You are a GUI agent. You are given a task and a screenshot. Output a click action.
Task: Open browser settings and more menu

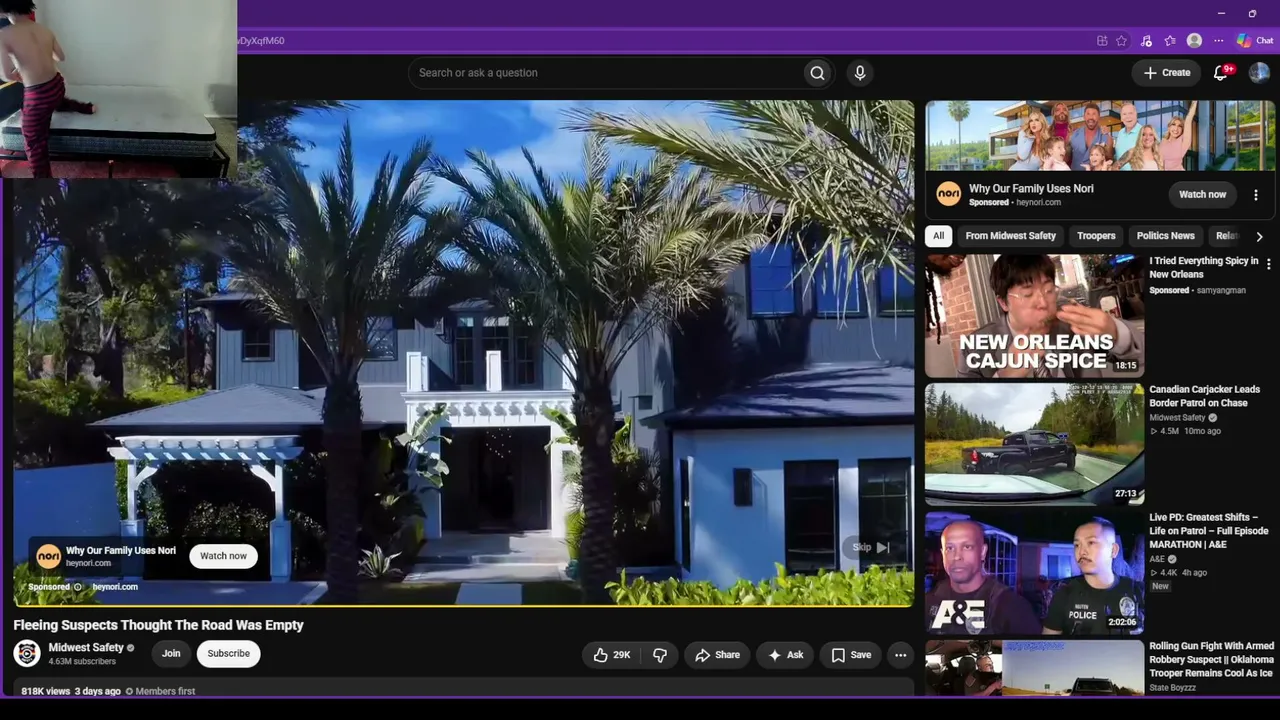(x=1218, y=41)
